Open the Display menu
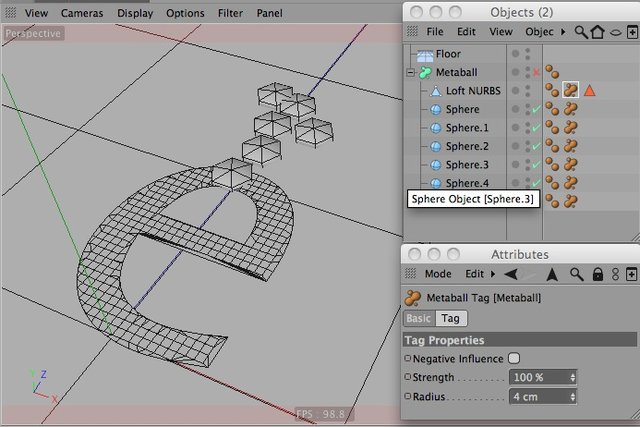The width and height of the screenshot is (640, 427). (135, 13)
